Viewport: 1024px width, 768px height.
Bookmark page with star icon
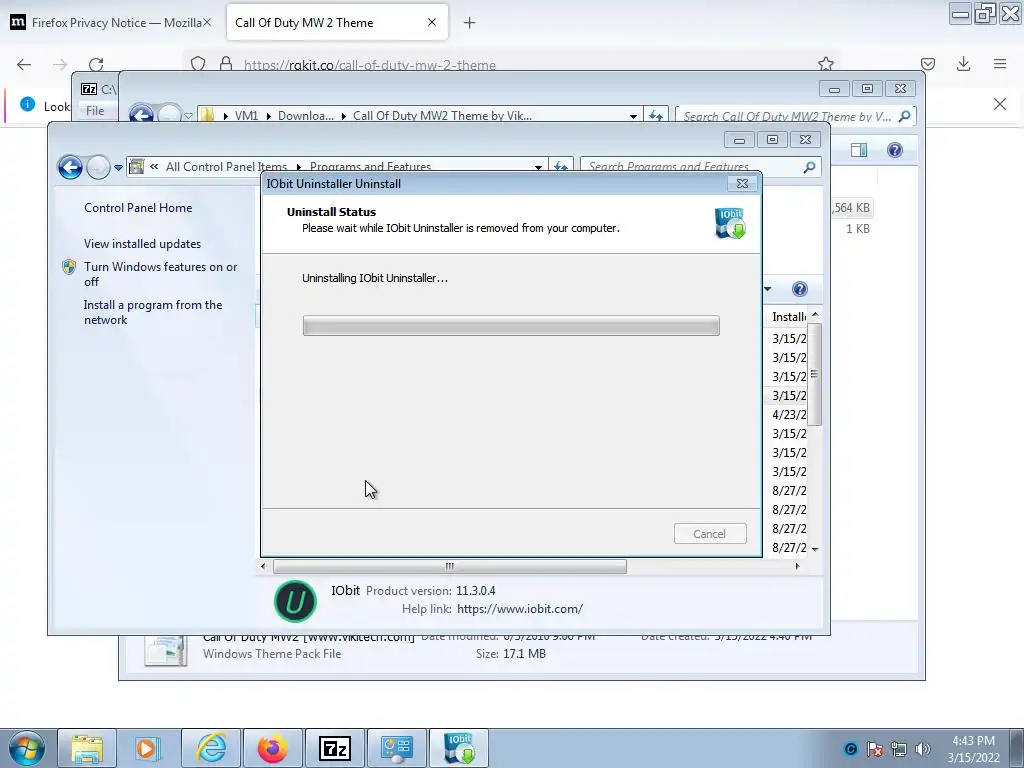pos(825,63)
